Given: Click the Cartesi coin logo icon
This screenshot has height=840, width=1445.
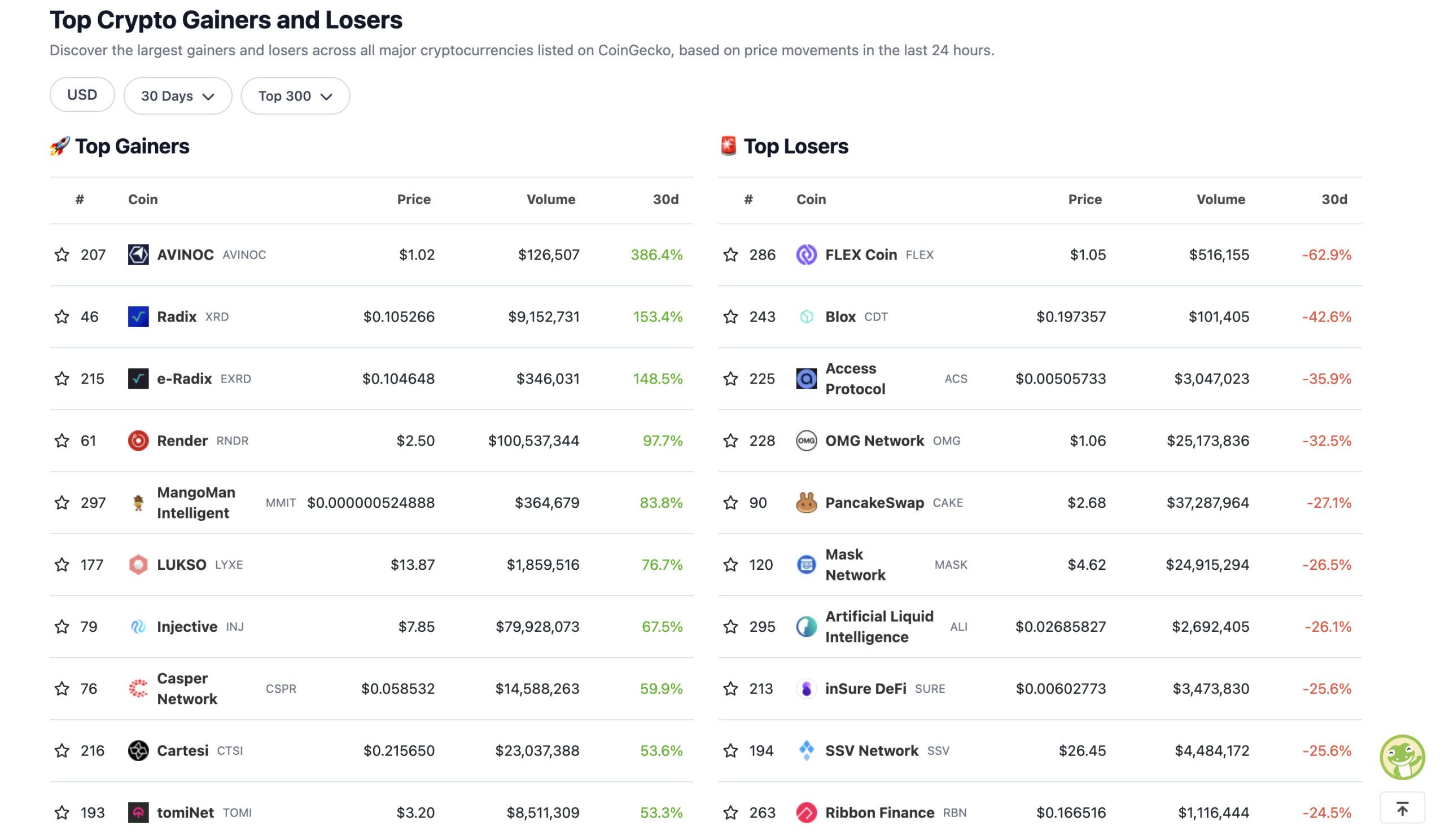Looking at the screenshot, I should [x=138, y=750].
